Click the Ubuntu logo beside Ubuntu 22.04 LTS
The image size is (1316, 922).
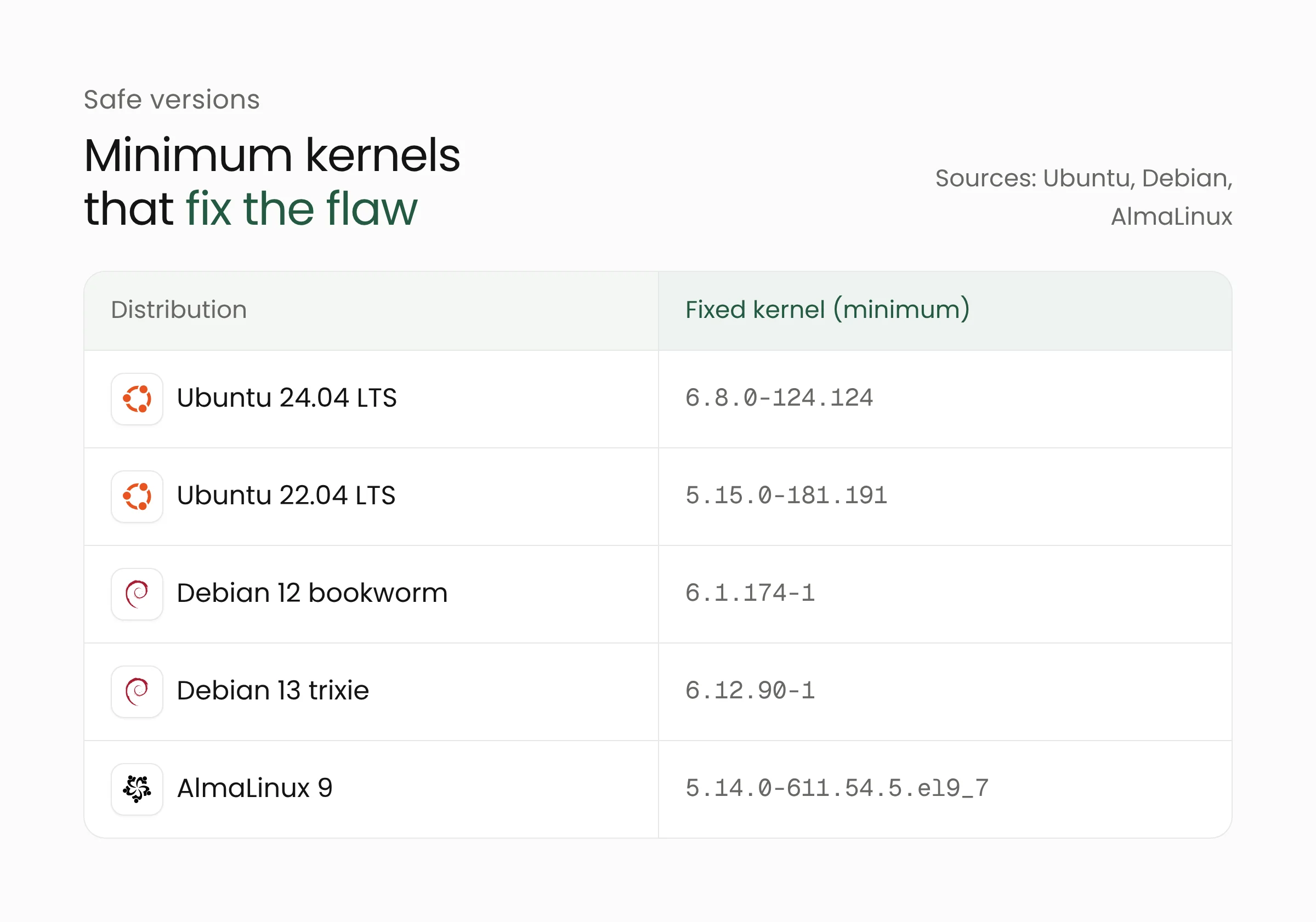tap(137, 496)
